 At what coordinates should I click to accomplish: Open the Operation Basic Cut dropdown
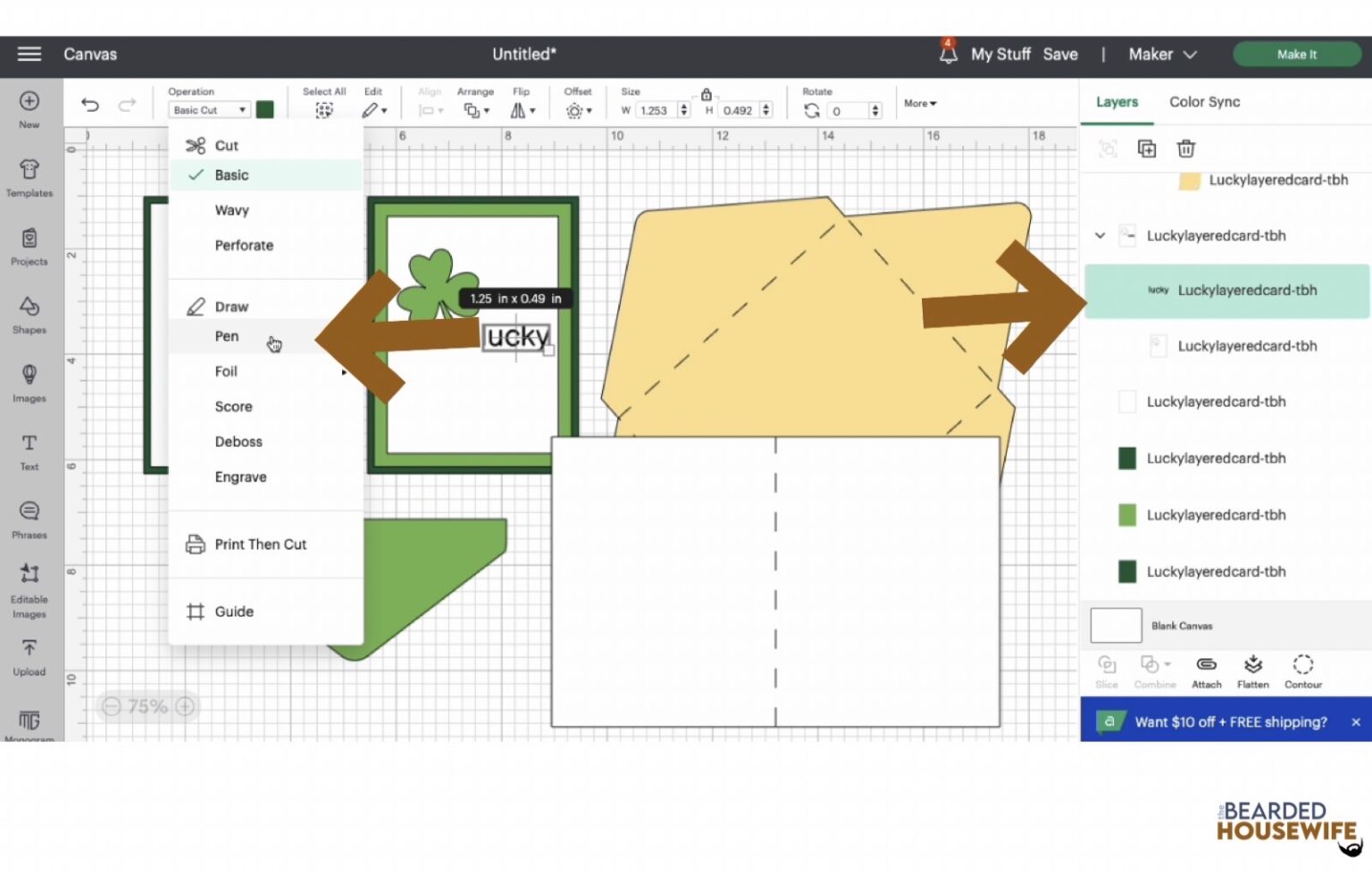[209, 110]
